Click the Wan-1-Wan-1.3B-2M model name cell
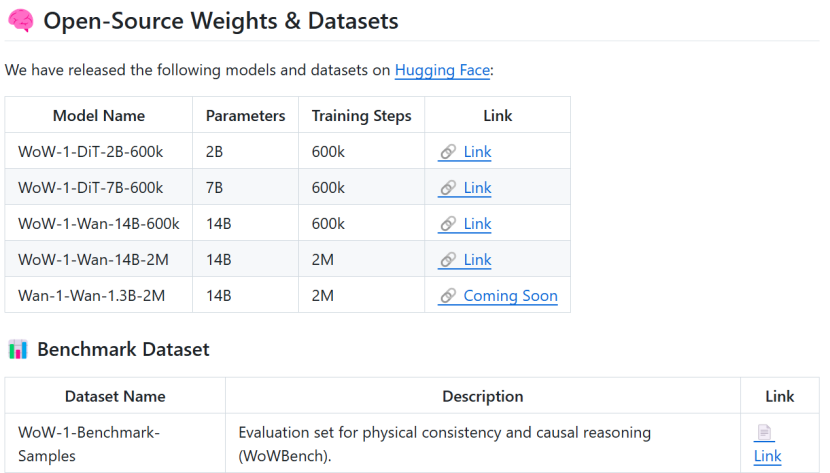The height and width of the screenshot is (473, 830). 91,296
